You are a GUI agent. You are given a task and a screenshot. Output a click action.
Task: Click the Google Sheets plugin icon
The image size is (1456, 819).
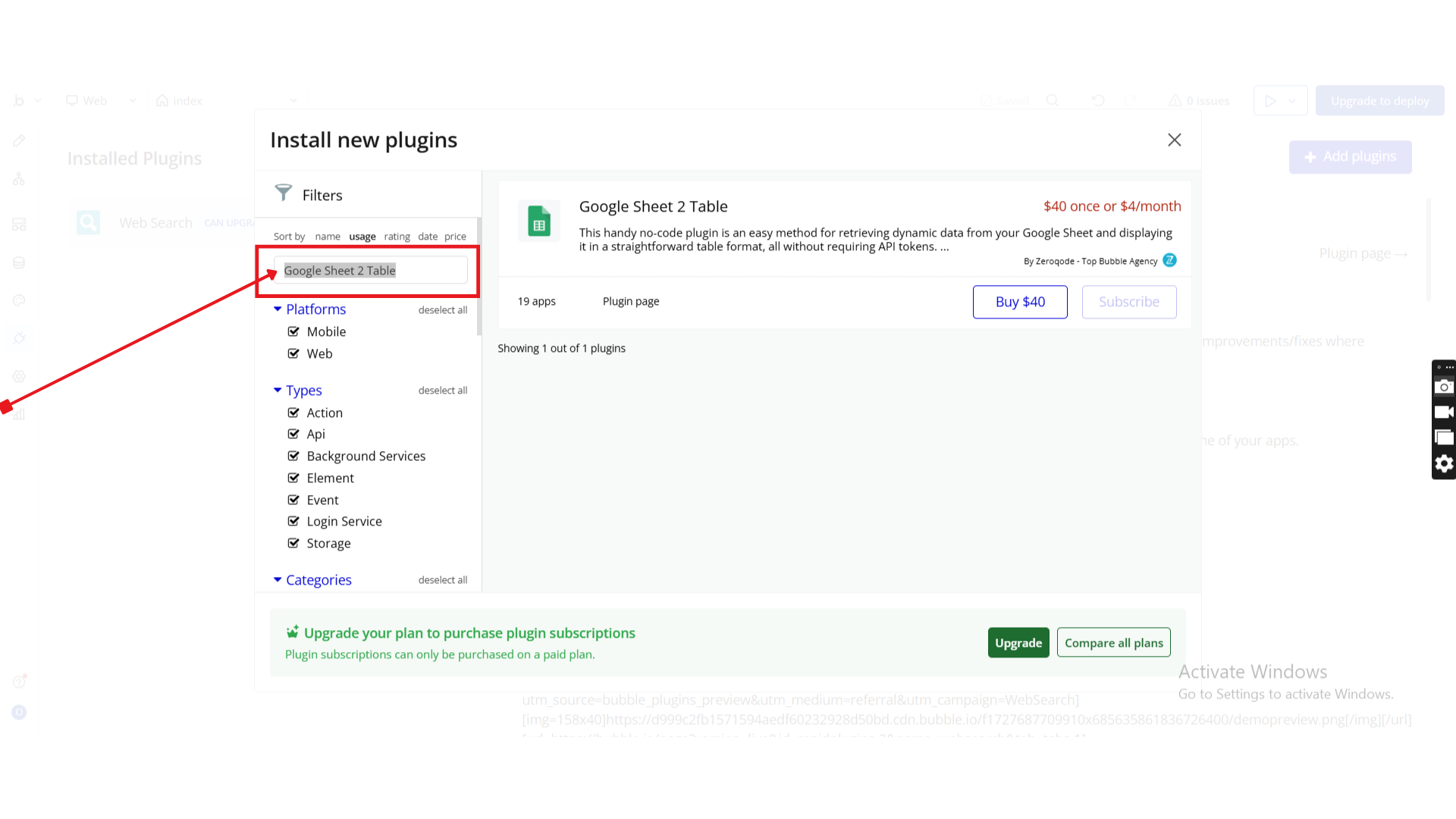[538, 221]
